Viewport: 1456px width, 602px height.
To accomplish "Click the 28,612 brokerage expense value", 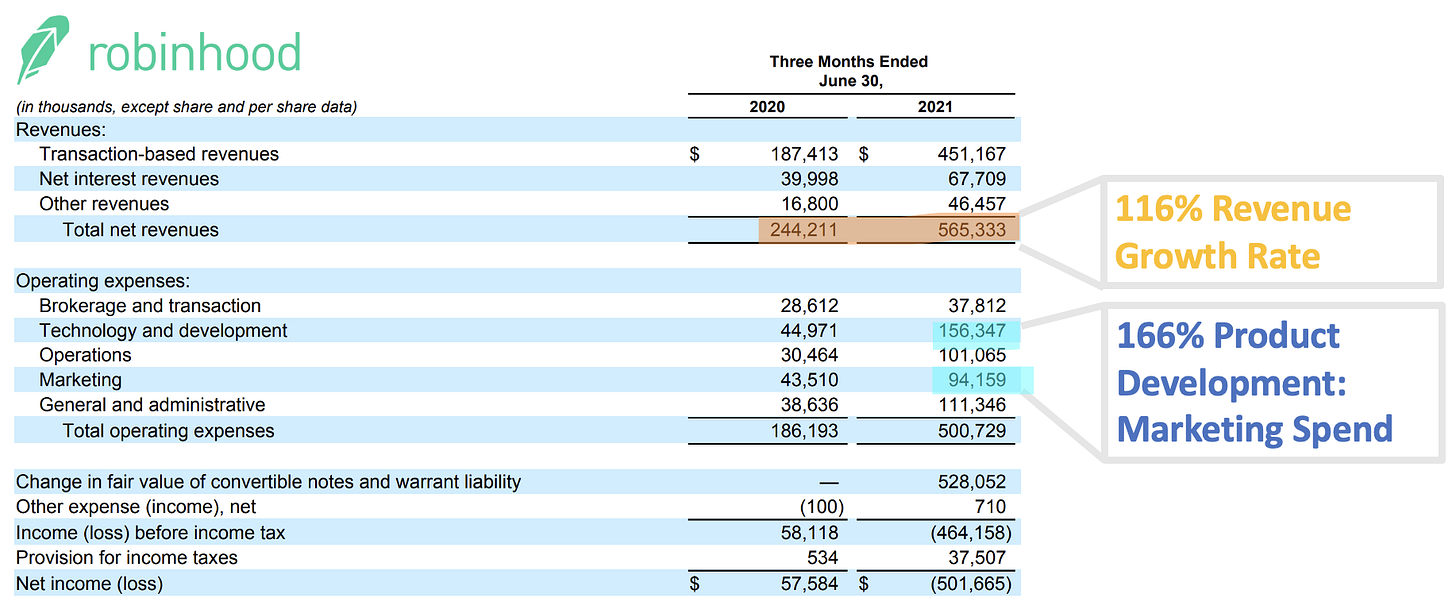I will pos(810,306).
